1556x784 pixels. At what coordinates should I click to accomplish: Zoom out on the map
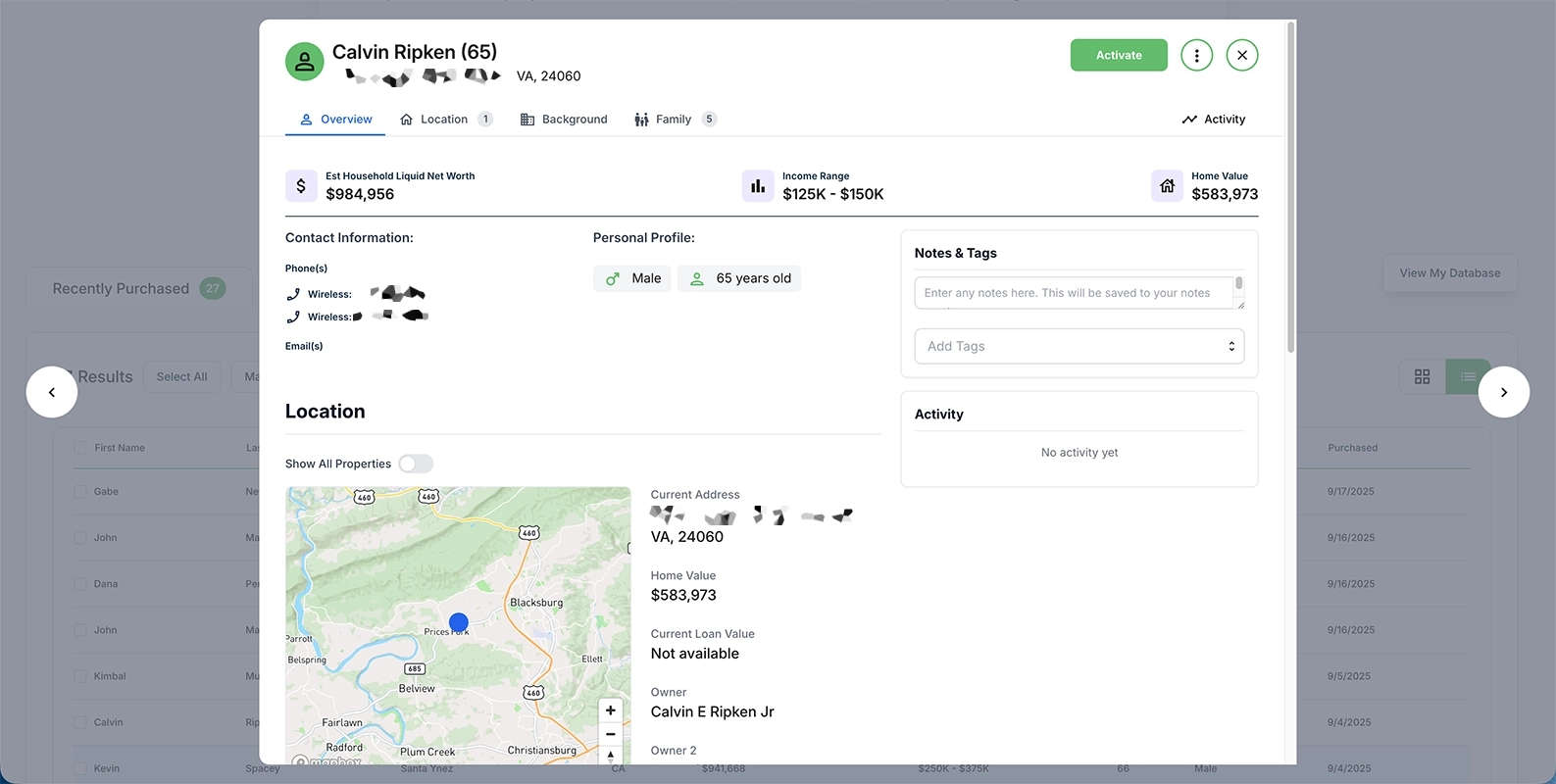(x=610, y=734)
